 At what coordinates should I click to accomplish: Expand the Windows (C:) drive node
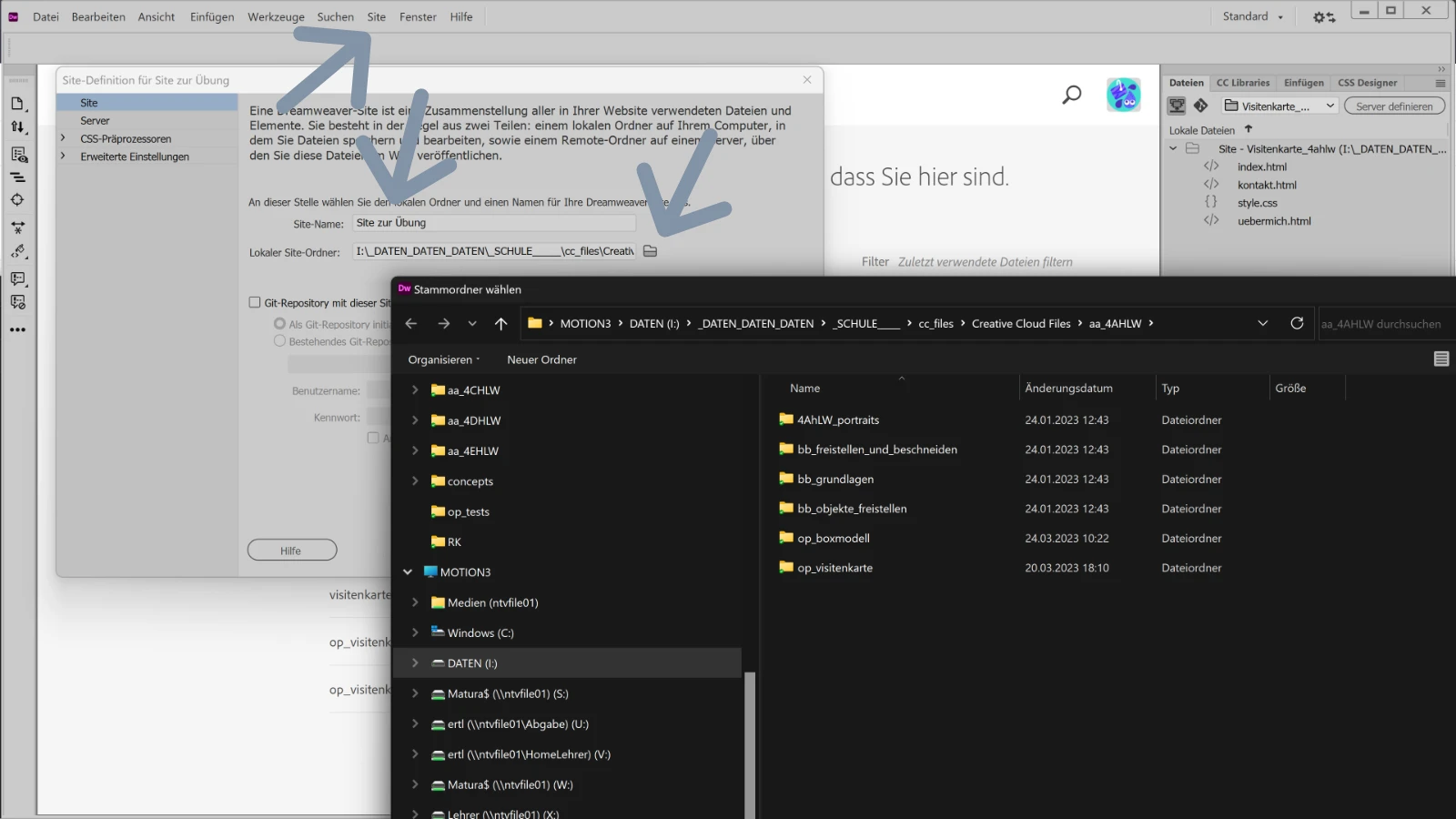click(x=415, y=632)
